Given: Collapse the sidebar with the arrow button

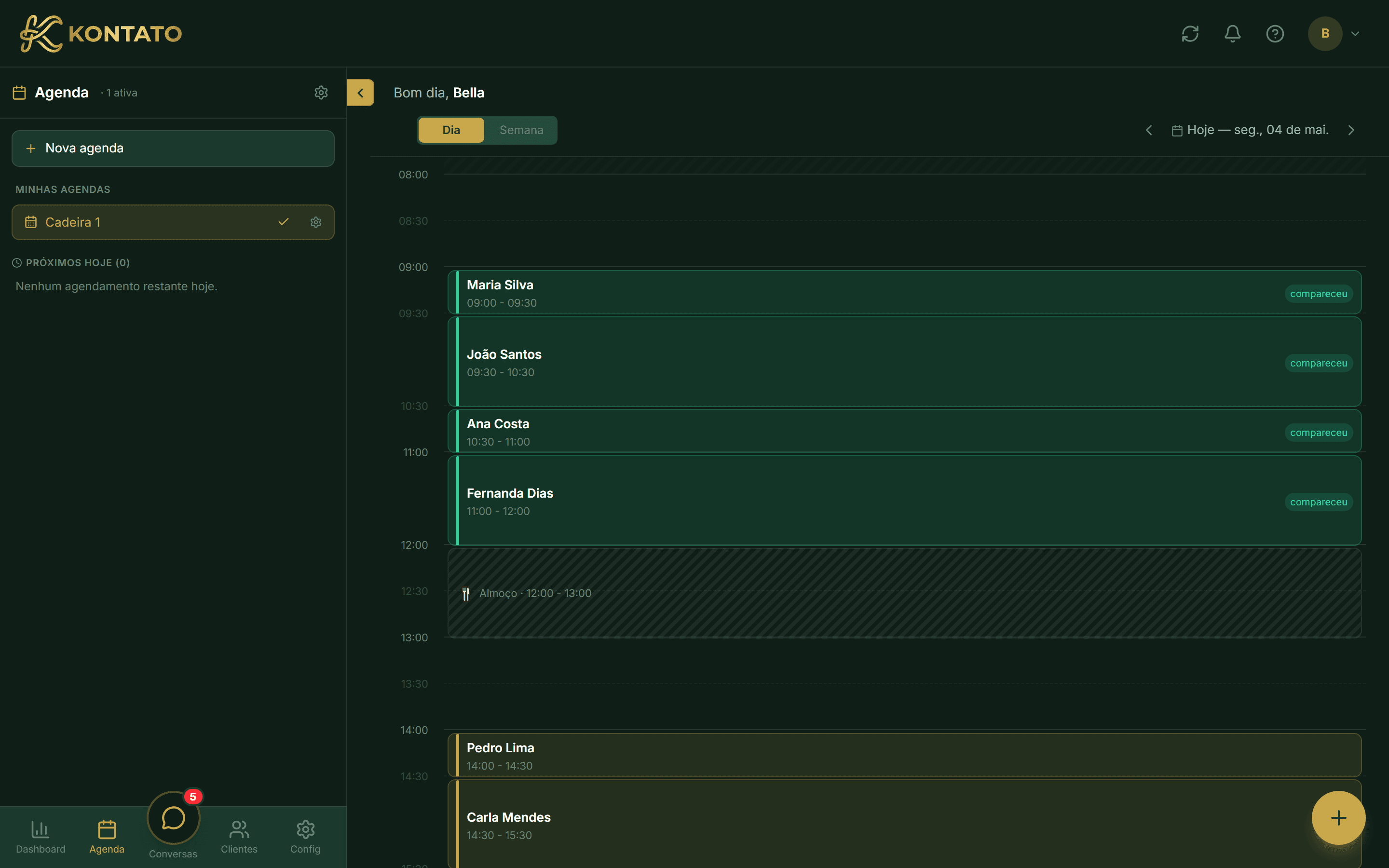Looking at the screenshot, I should tap(360, 93).
